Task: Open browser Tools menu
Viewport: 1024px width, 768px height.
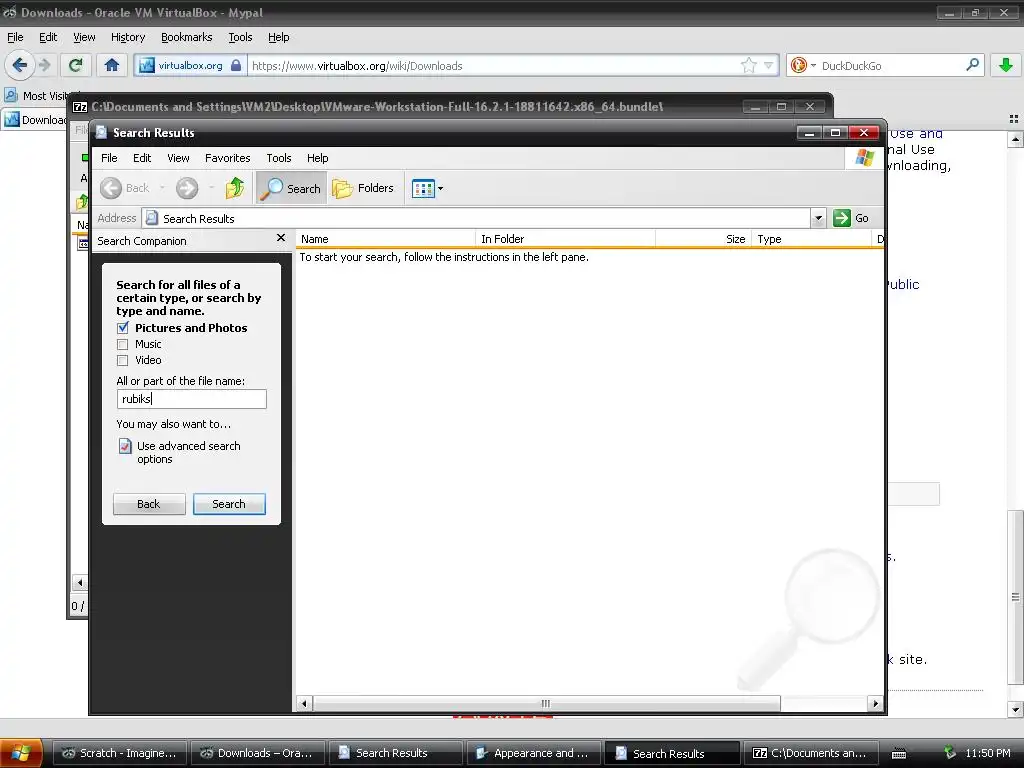Action: click(240, 37)
